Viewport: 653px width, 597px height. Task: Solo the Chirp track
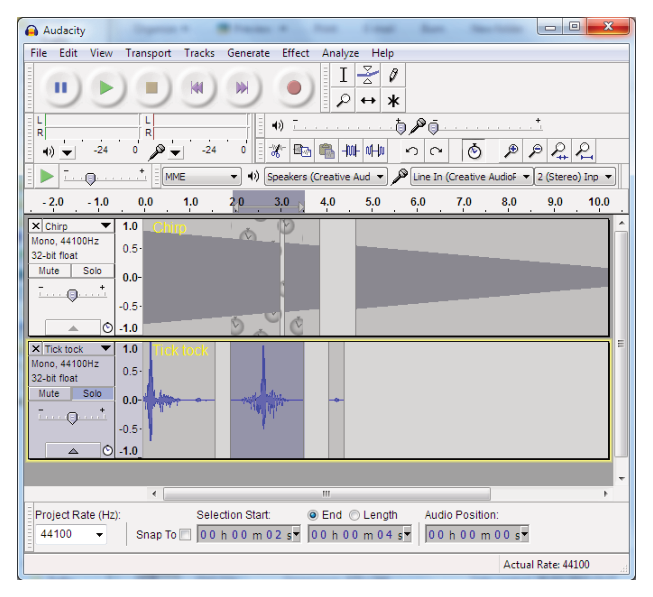pyautogui.click(x=92, y=271)
